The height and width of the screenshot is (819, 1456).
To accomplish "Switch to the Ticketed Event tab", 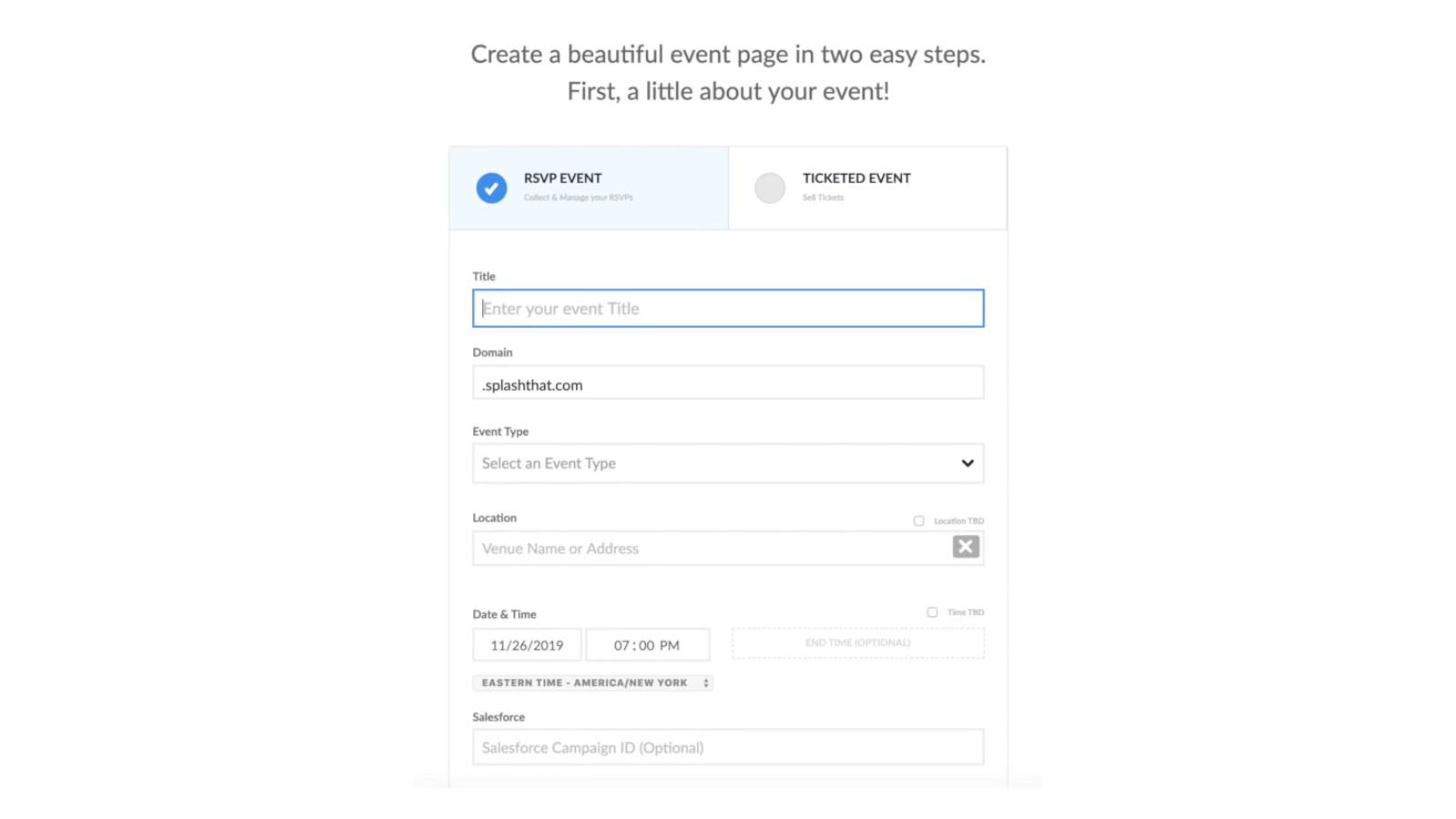I will pos(866,187).
